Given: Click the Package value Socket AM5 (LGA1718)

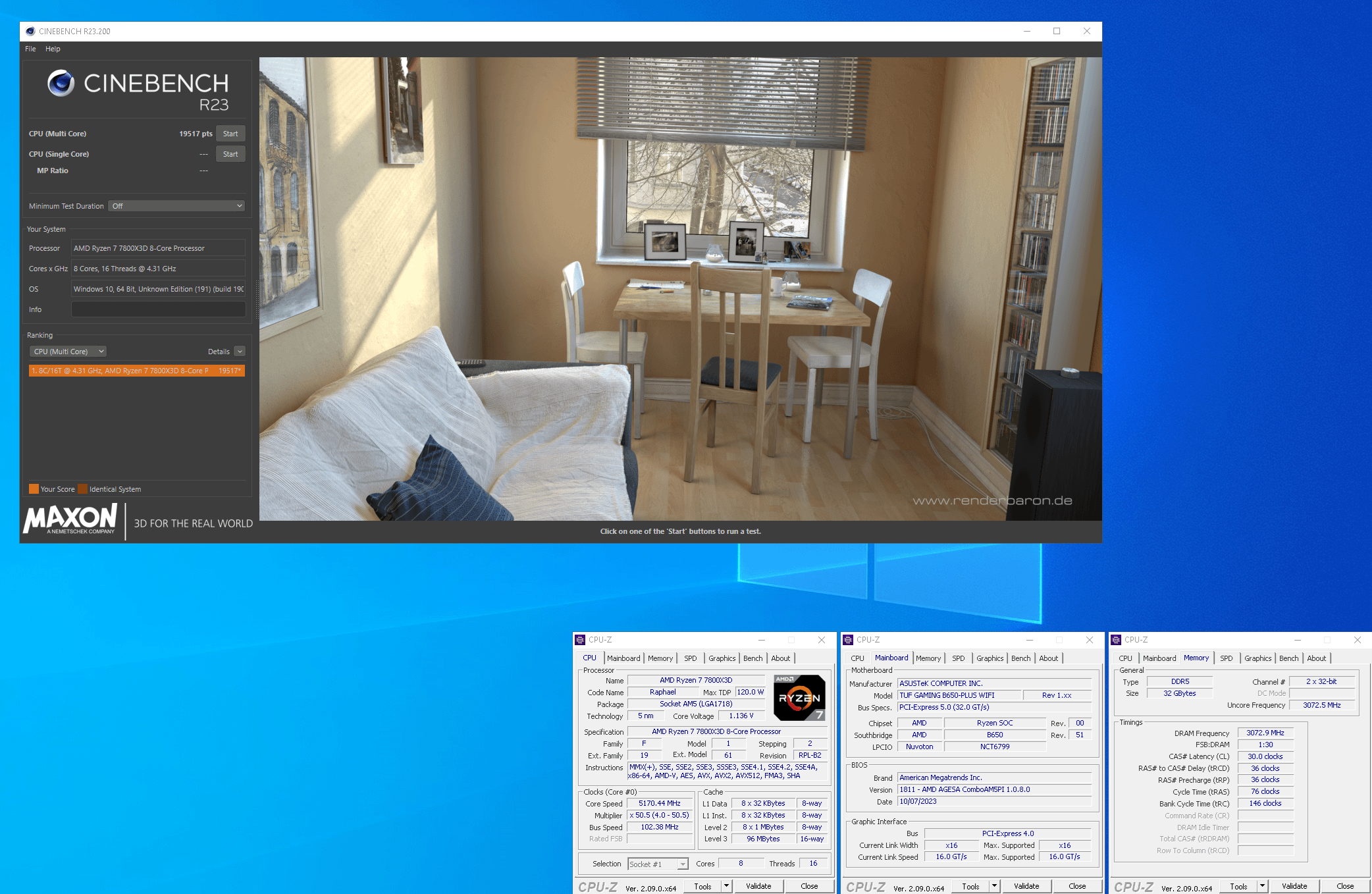Looking at the screenshot, I should [x=696, y=704].
